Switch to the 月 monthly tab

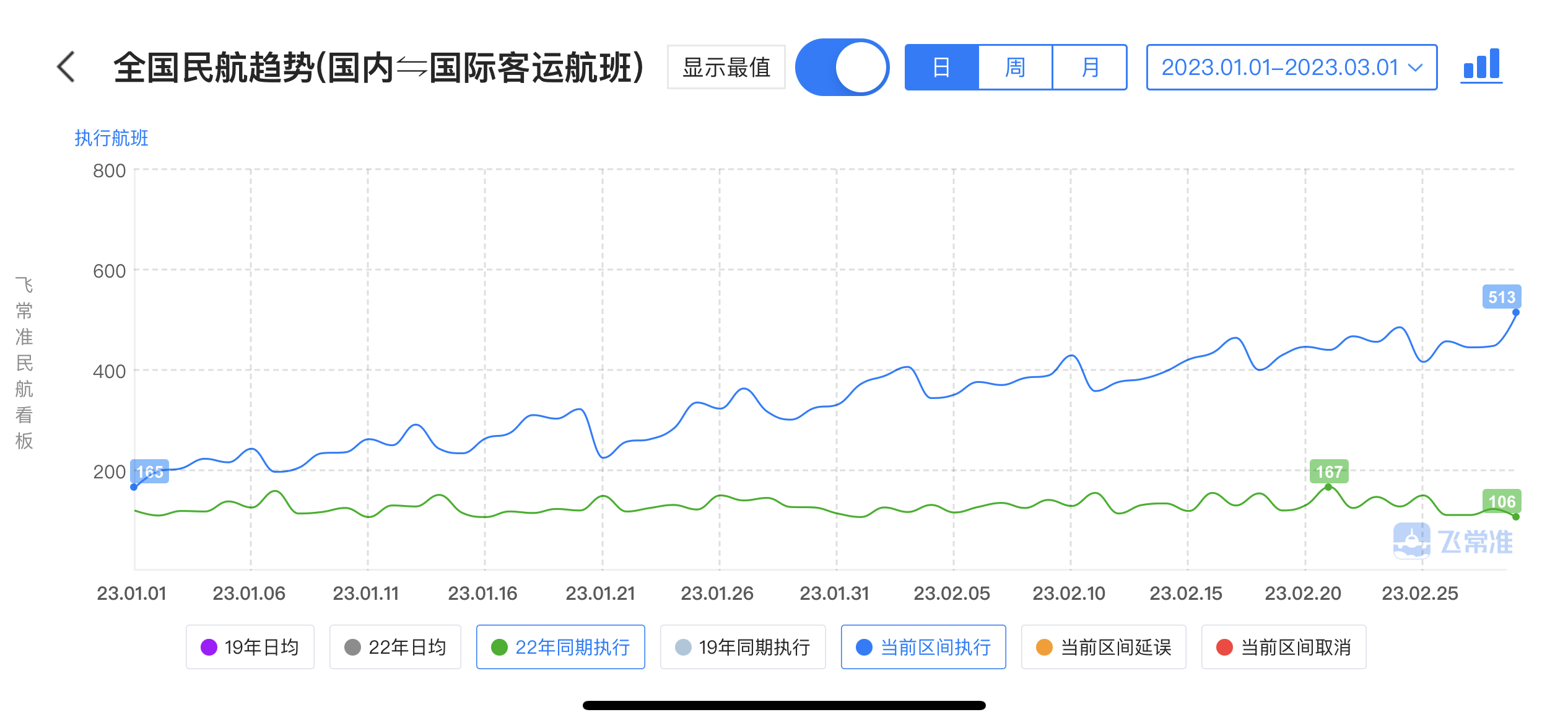pos(1089,67)
